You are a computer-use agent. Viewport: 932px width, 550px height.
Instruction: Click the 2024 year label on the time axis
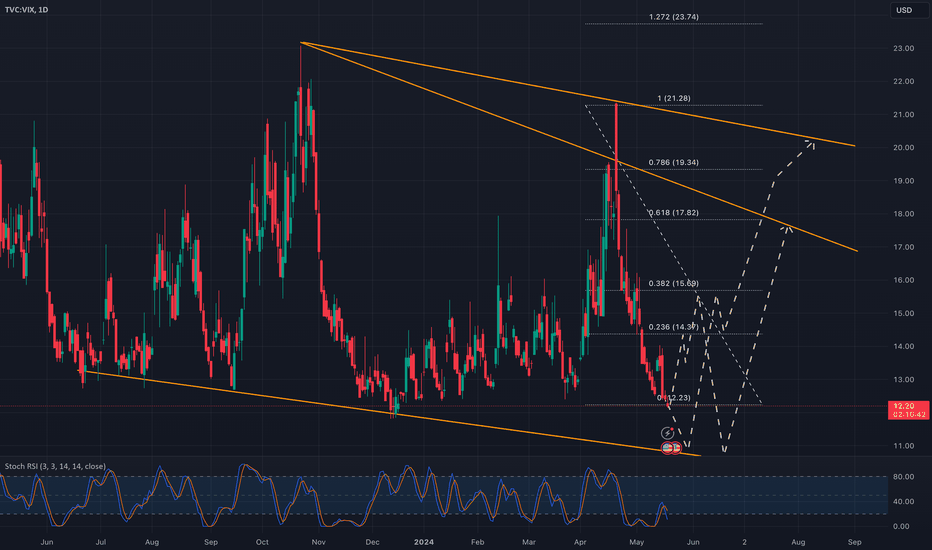(x=424, y=542)
